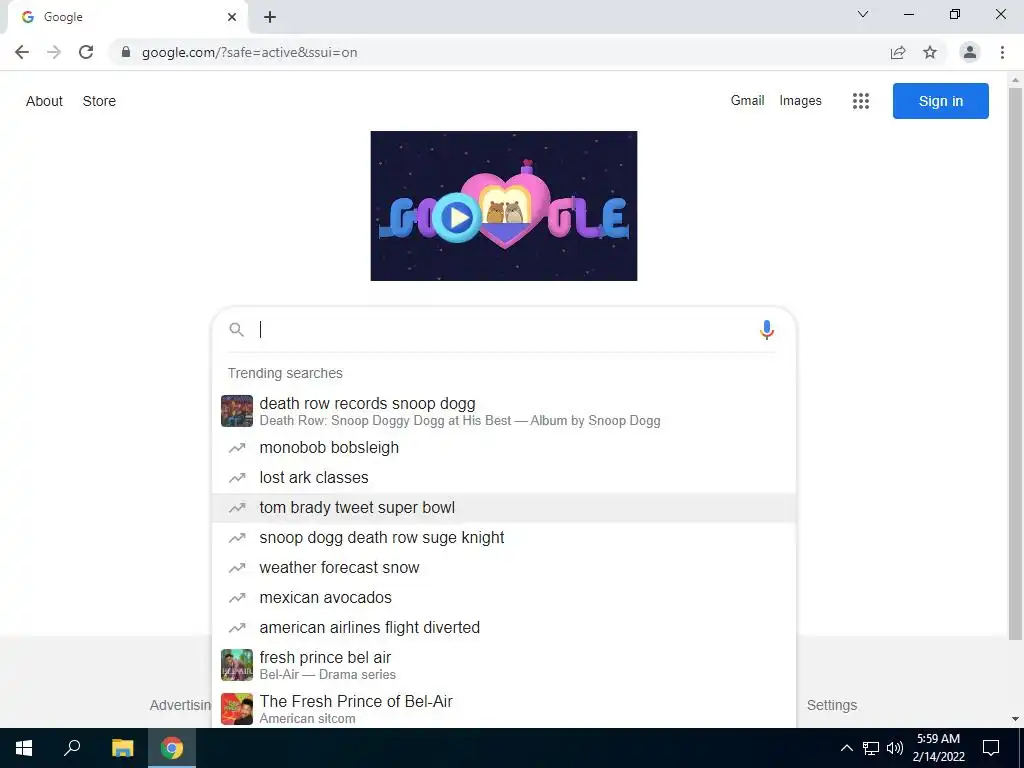Open the Windows Start menu

[x=24, y=748]
